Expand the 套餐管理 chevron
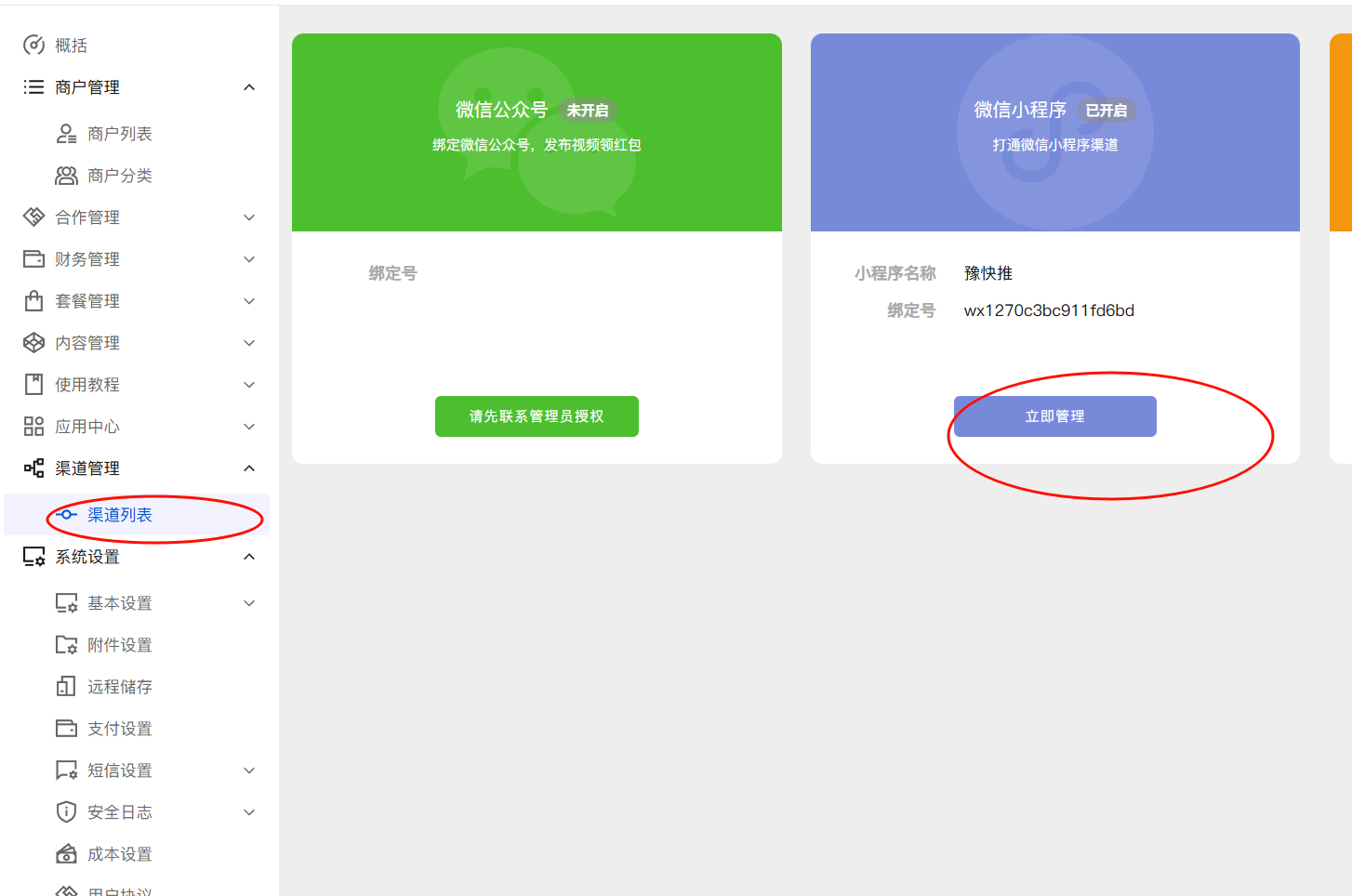 [249, 300]
